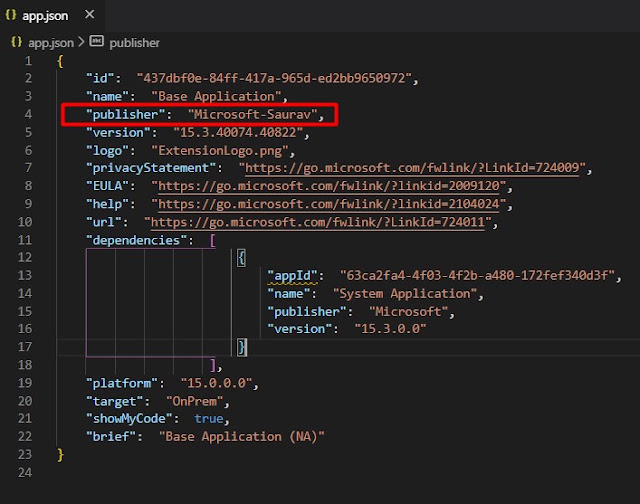640x504 pixels.
Task: Click the "platform" key
Action: tap(122, 383)
